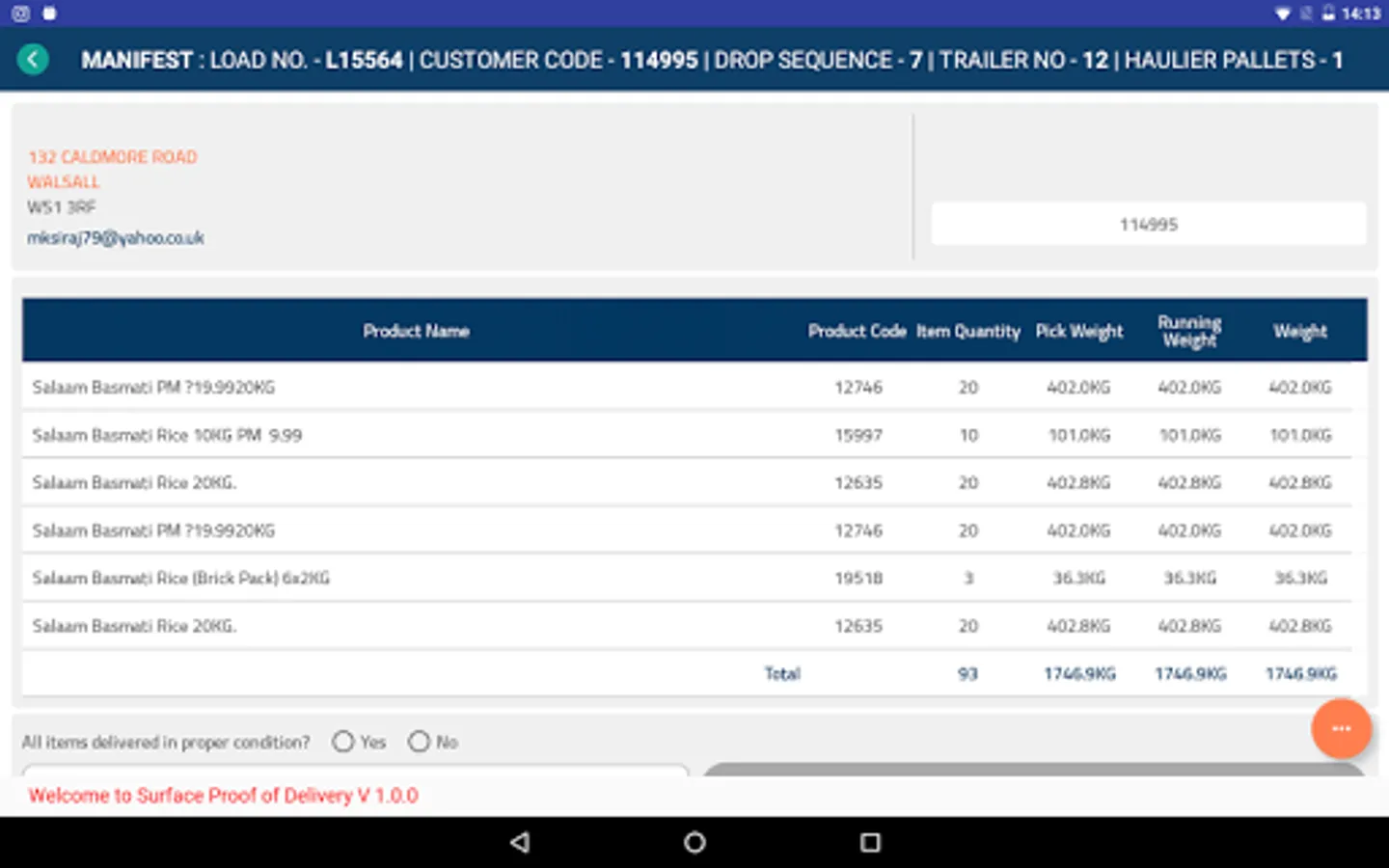Tap the Android back navigation triangle

pyautogui.click(x=520, y=842)
